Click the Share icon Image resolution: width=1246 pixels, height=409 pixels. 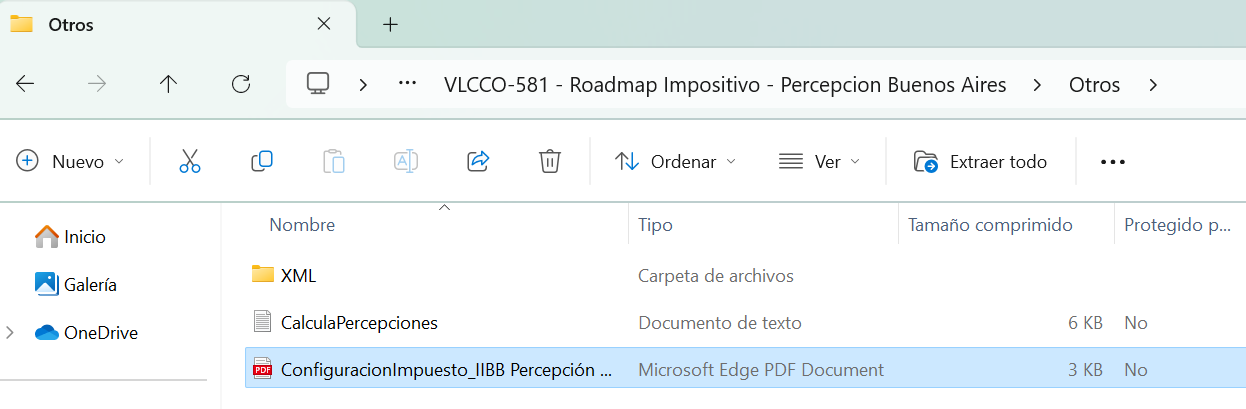[478, 161]
